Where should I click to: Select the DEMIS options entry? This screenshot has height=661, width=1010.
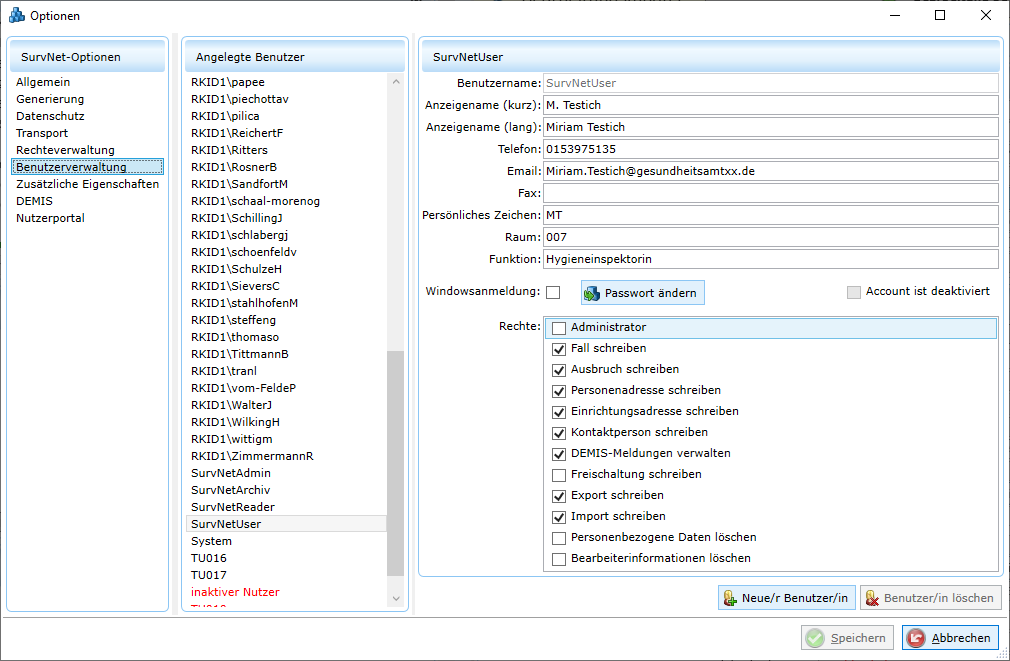(x=34, y=201)
